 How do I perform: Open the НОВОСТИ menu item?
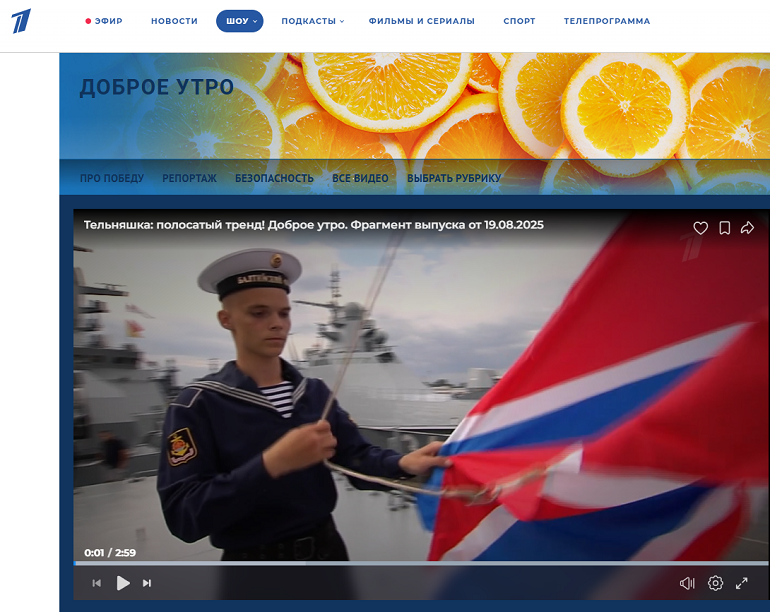[174, 21]
